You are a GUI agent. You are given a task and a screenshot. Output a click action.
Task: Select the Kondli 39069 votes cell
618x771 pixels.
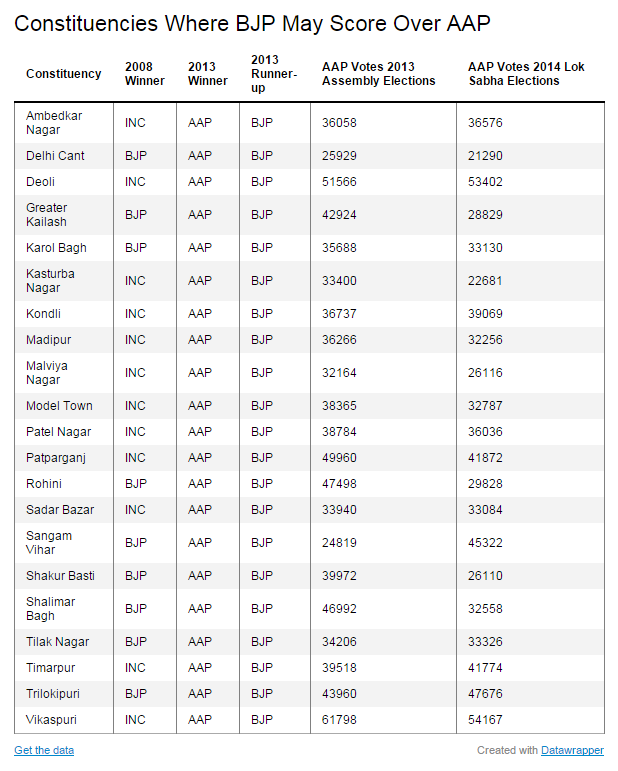coord(485,314)
